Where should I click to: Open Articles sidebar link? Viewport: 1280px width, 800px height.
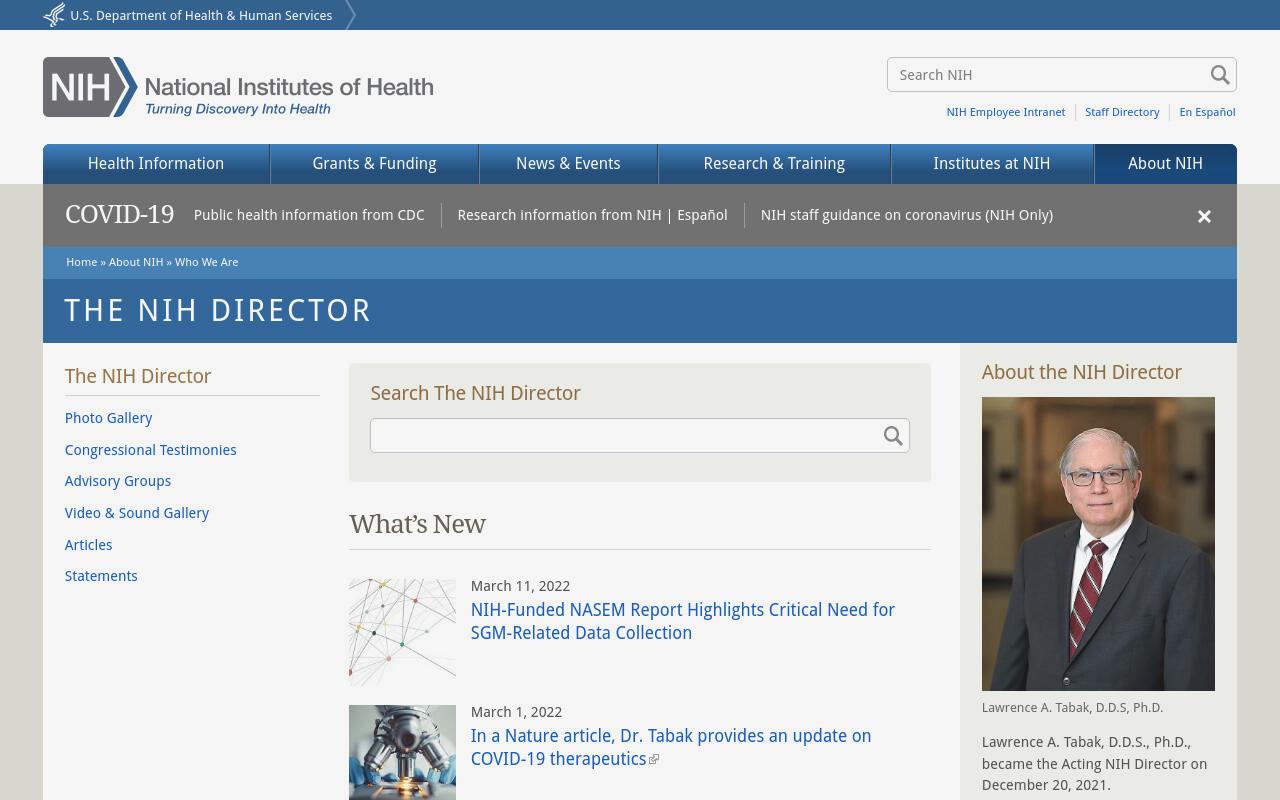coord(89,545)
